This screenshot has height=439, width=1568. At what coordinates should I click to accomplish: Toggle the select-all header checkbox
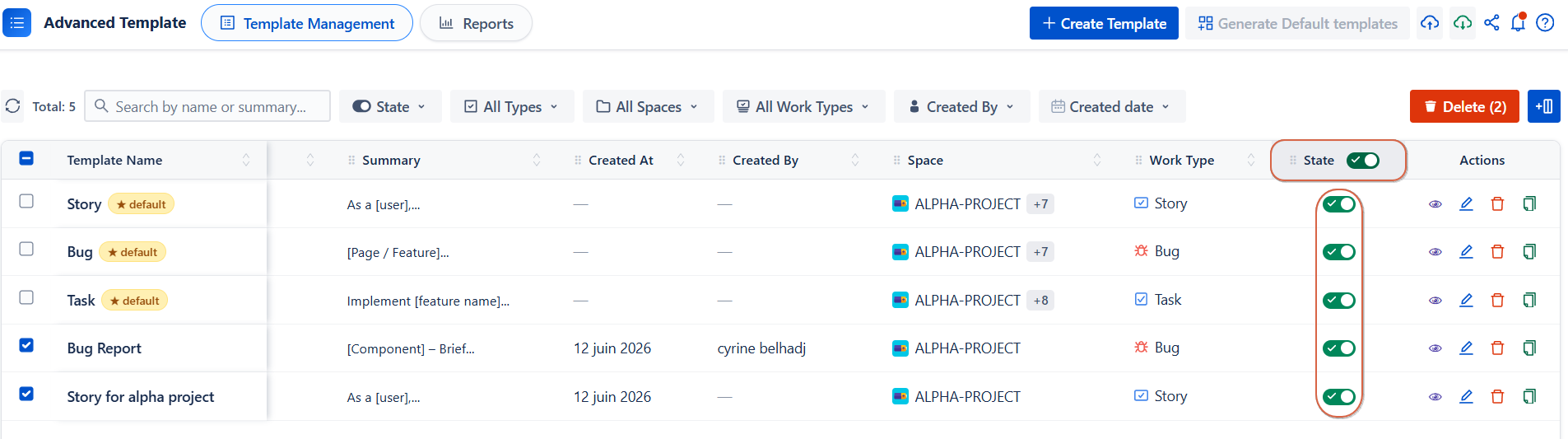point(26,158)
